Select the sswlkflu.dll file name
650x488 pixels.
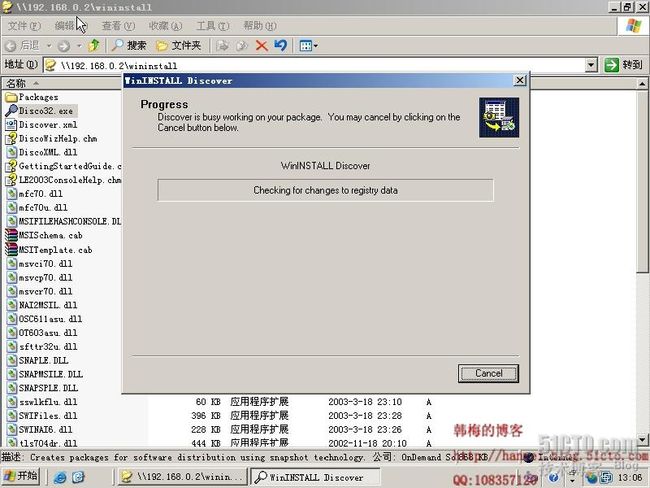48,402
